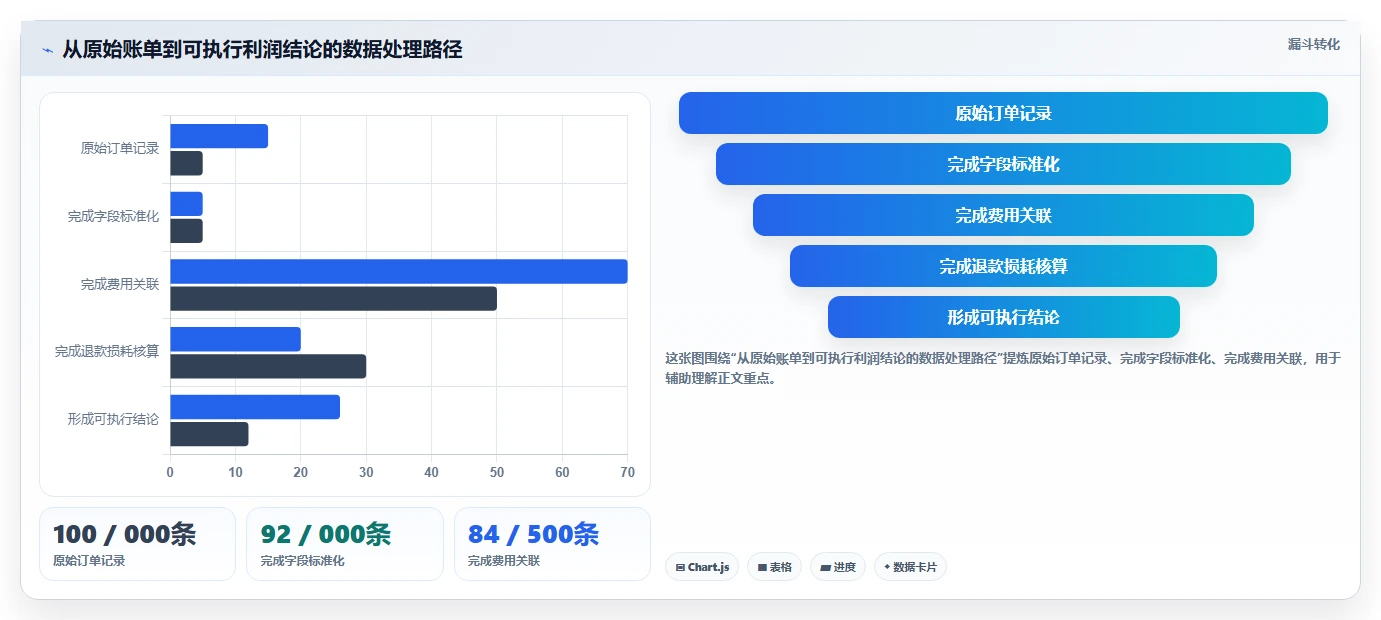Screen dimensions: 1381x620
Task: Click the 原始订单记录 chart axis label
Action: pos(120,148)
